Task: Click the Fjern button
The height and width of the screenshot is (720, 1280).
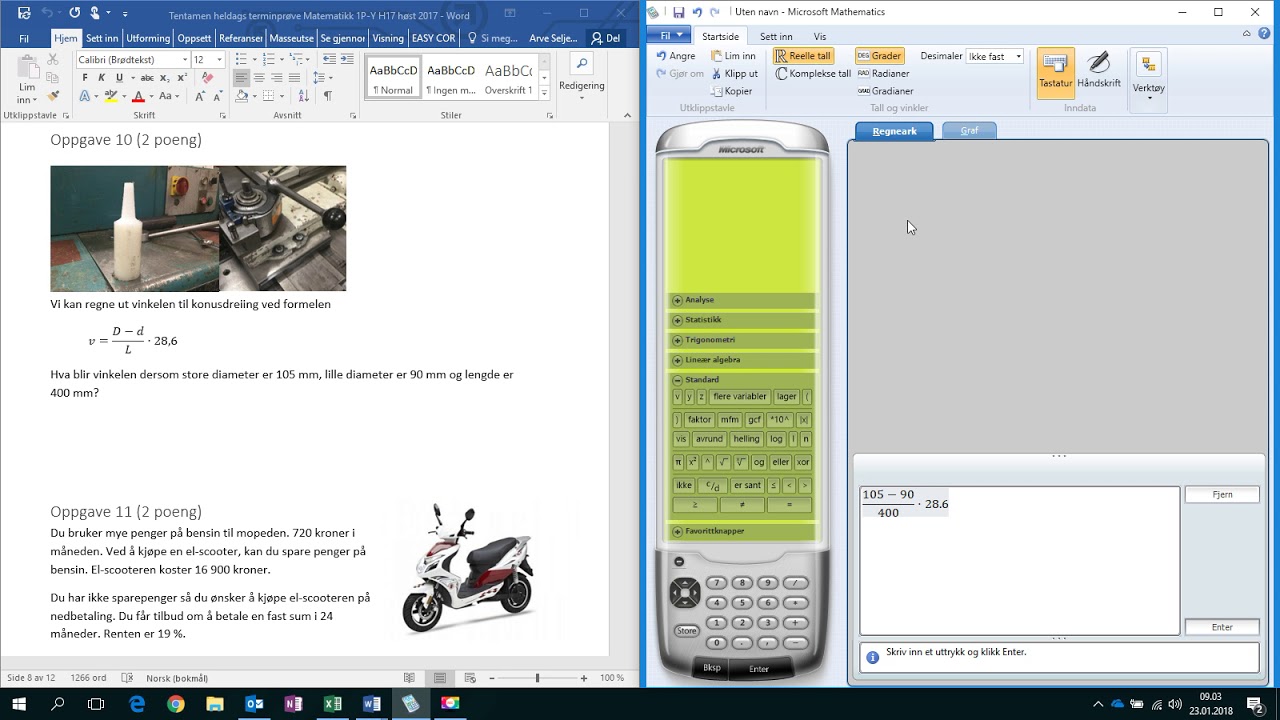Action: (1222, 494)
